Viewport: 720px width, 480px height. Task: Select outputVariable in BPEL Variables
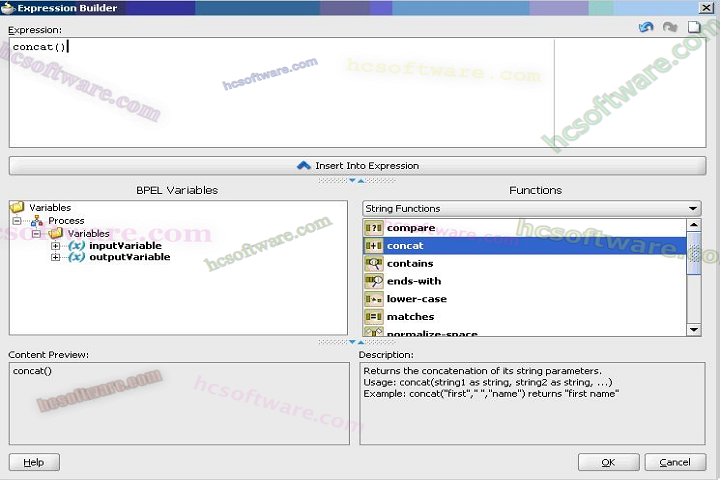(x=130, y=257)
